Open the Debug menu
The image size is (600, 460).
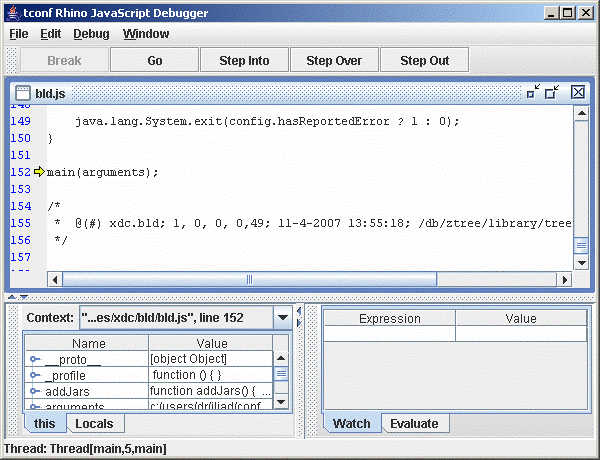click(91, 34)
